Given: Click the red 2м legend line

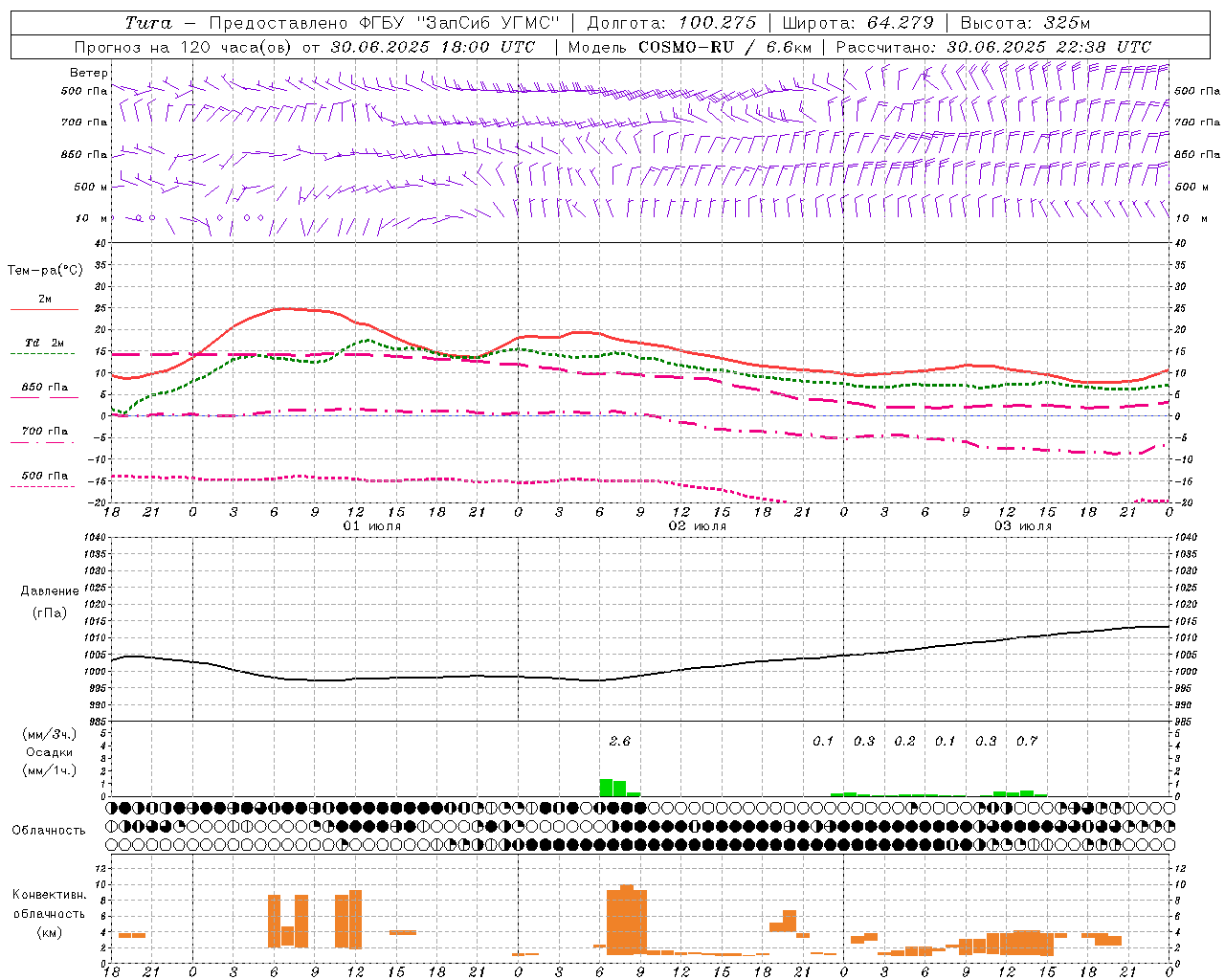Looking at the screenshot, I should [x=45, y=309].
